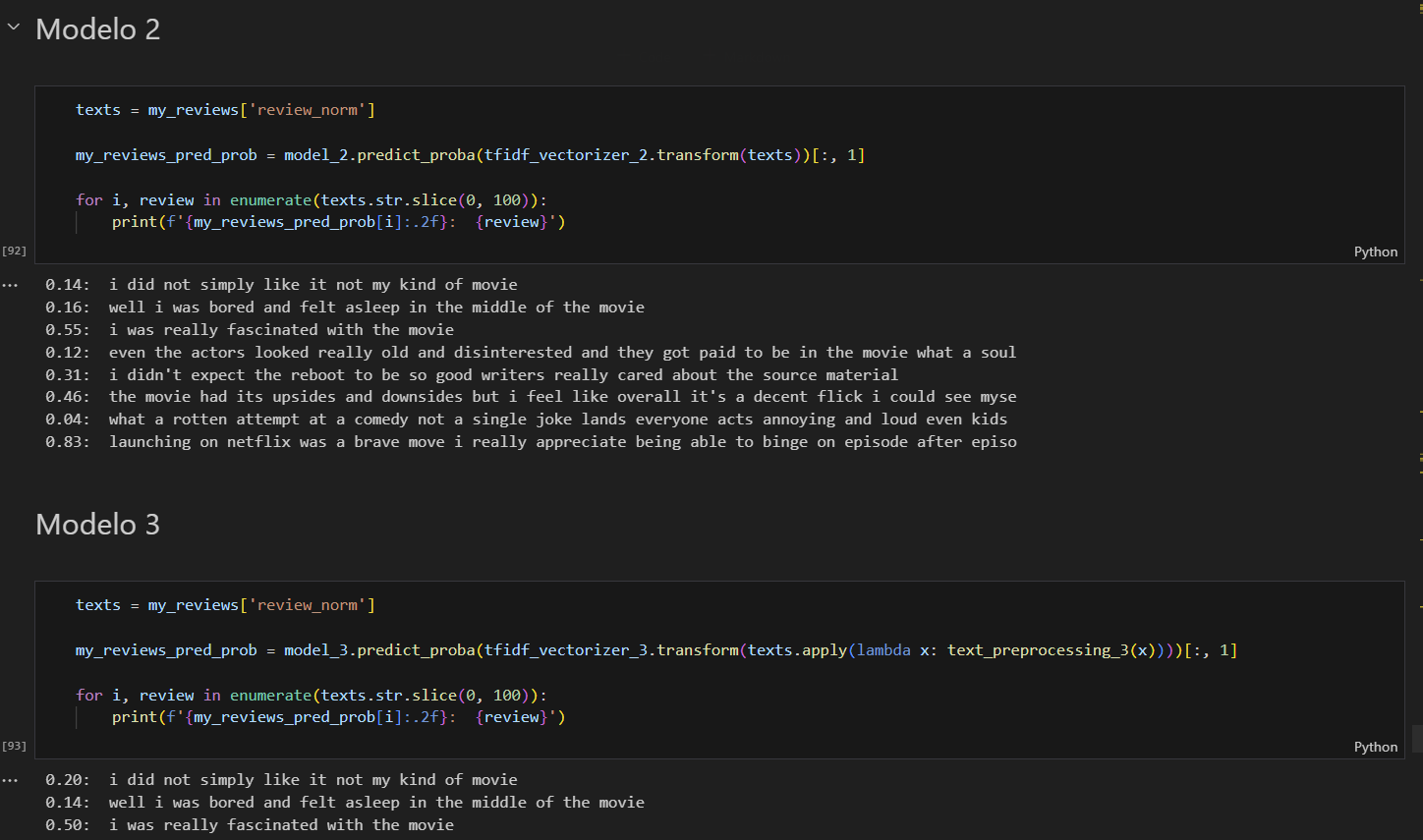This screenshot has width=1423, height=840.
Task: Click the texts assignment line in the Modelo 2 cell
Action: tap(225, 110)
